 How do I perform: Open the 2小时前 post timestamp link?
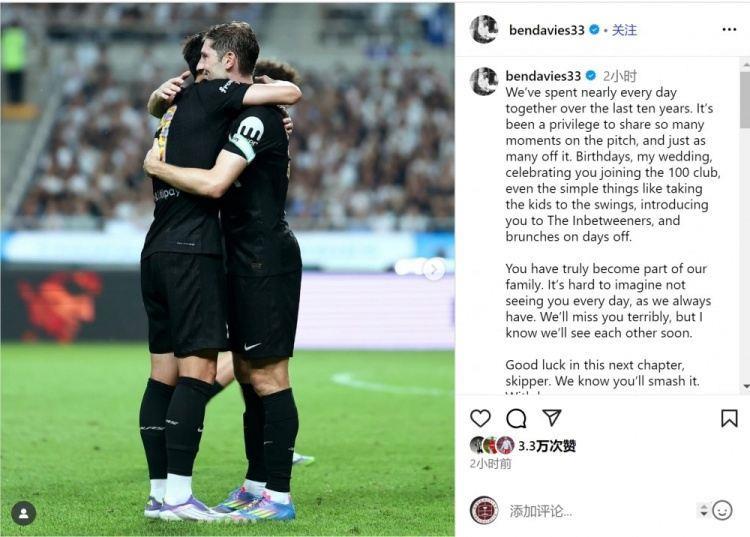coord(490,463)
